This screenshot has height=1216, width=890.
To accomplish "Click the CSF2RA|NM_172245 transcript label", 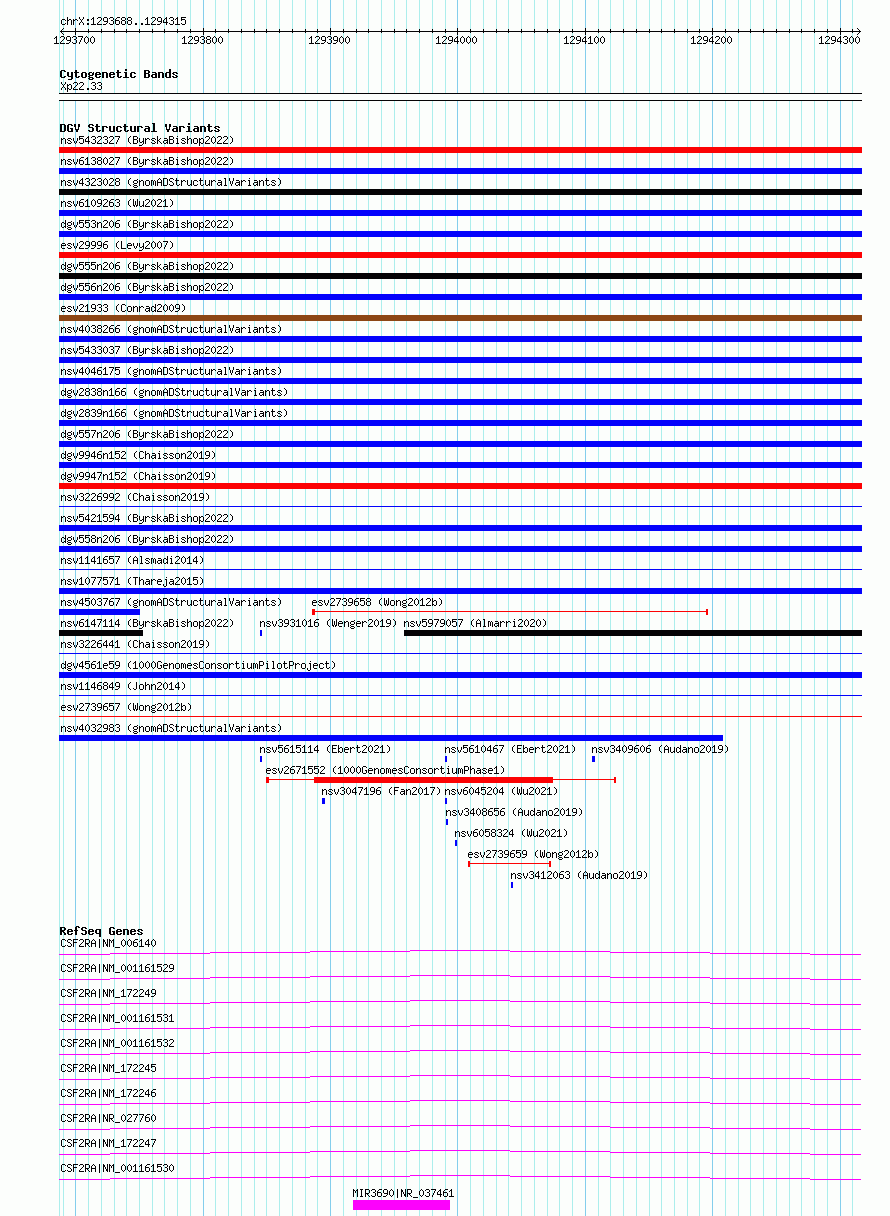I will [x=108, y=1068].
